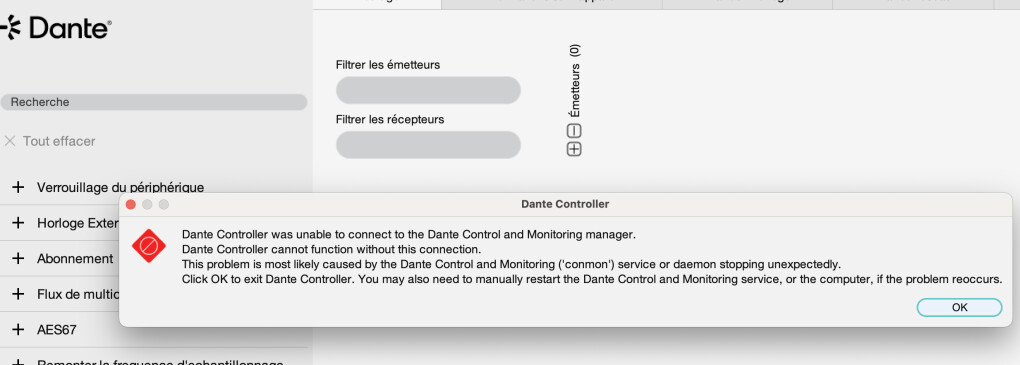Click the X icon beside Tout effacer
The width and height of the screenshot is (1020, 365).
coord(10,141)
